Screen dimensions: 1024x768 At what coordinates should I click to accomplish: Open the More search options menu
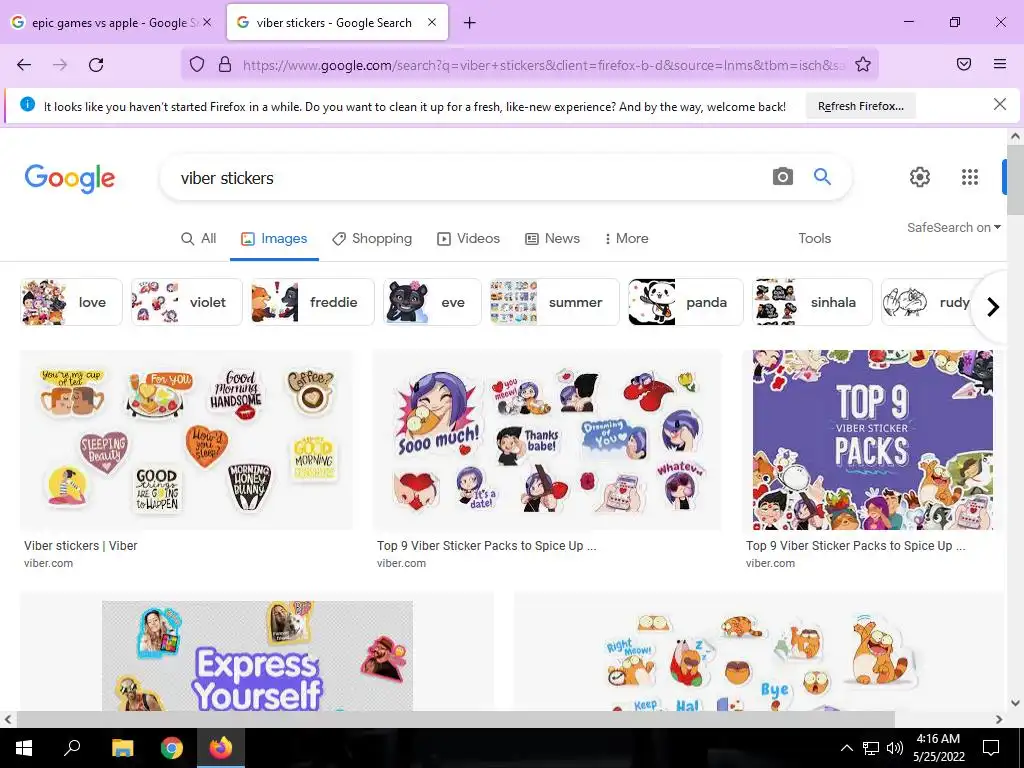[626, 238]
